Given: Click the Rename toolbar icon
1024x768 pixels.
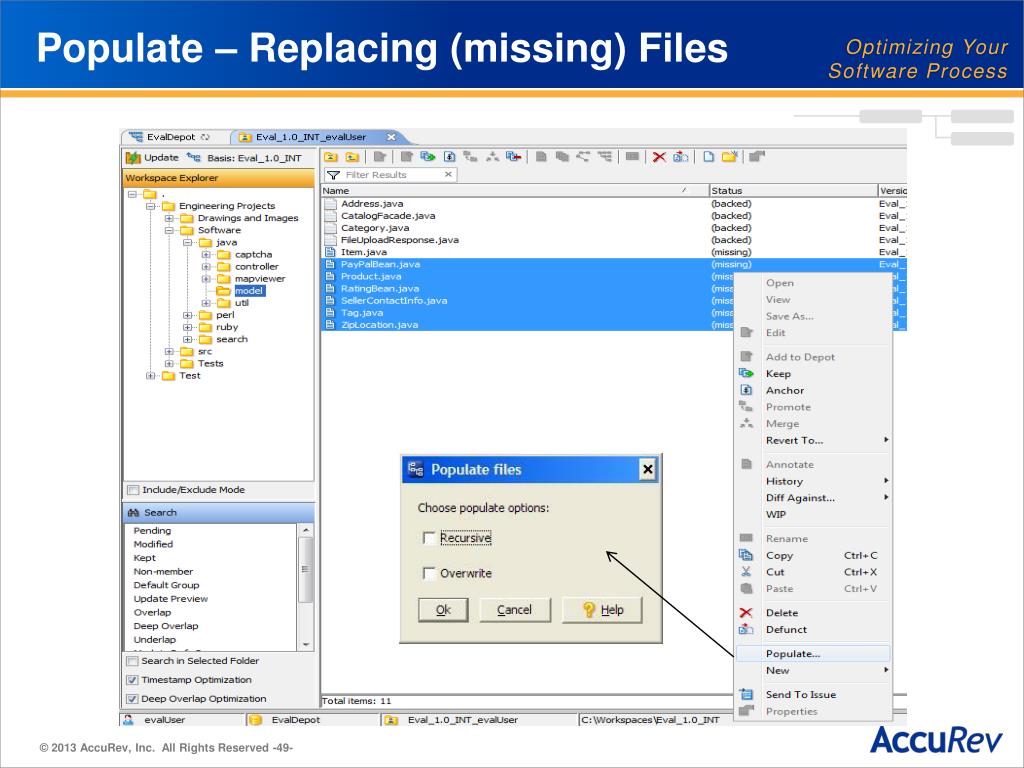Looking at the screenshot, I should (x=632, y=157).
